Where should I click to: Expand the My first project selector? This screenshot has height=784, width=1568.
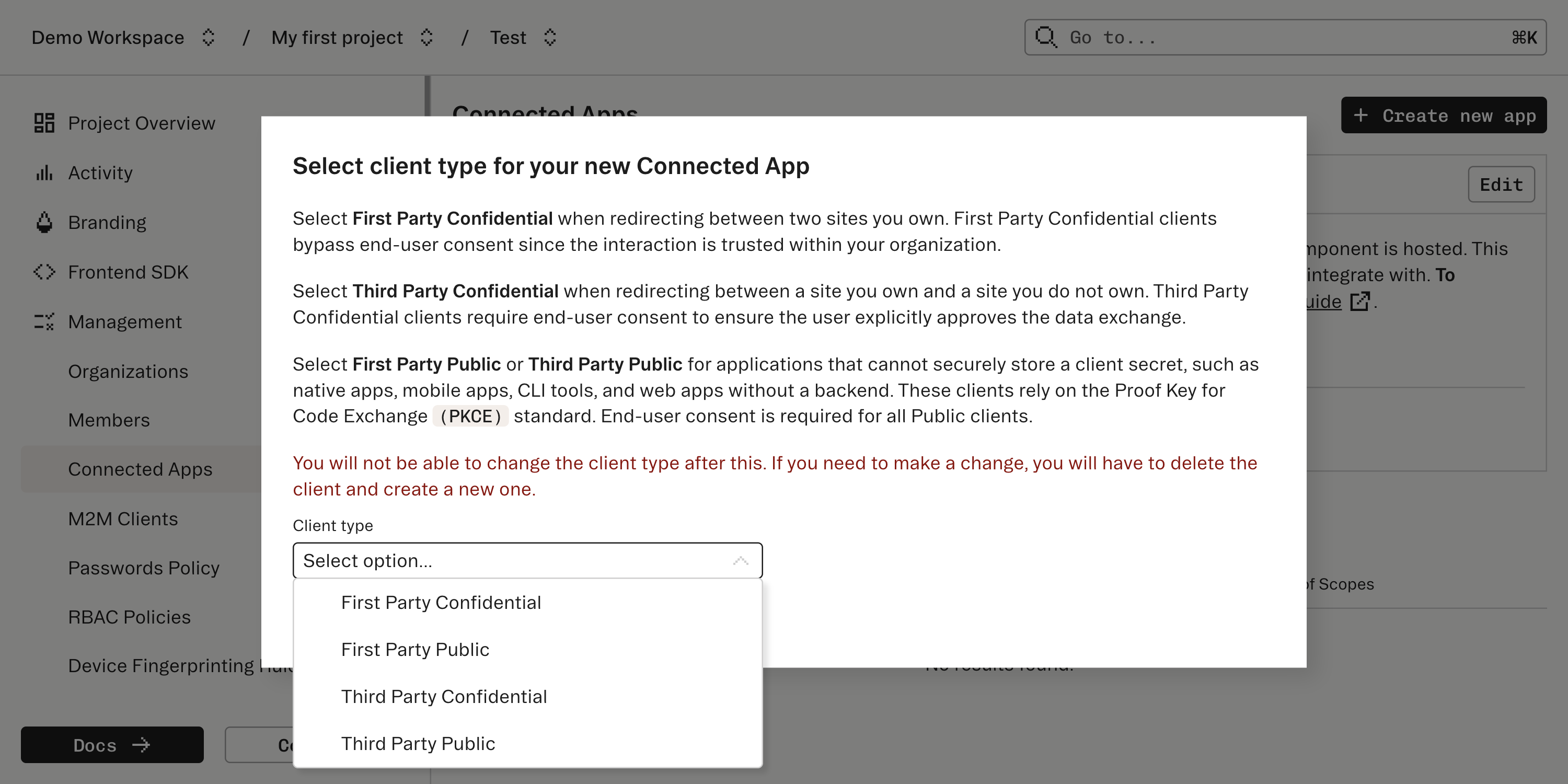(426, 37)
